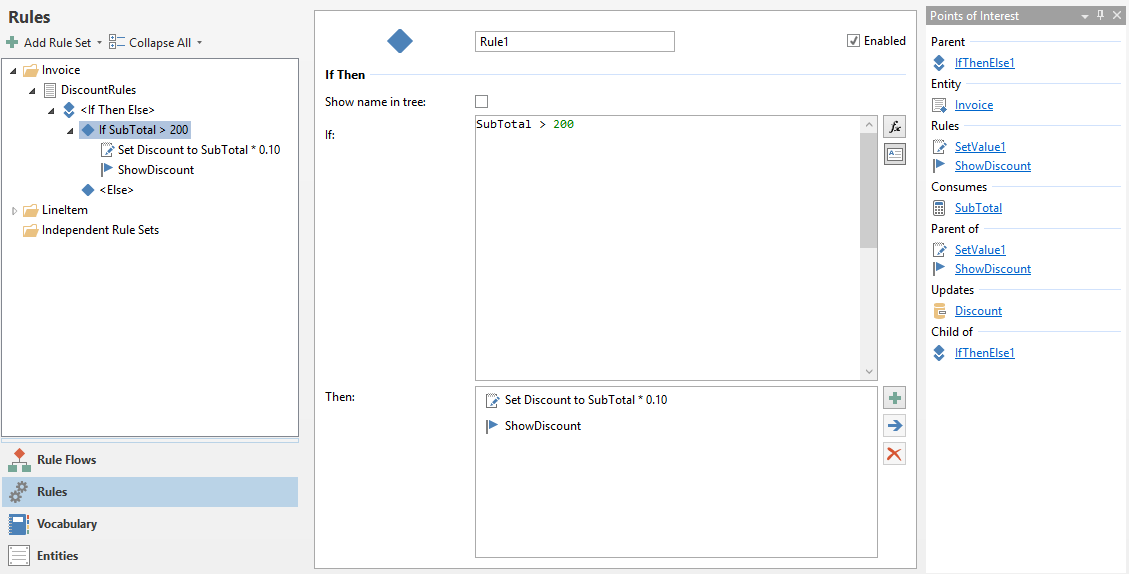Viewport: 1129px width, 574px height.
Task: Open the fx function editor button
Action: coord(895,127)
